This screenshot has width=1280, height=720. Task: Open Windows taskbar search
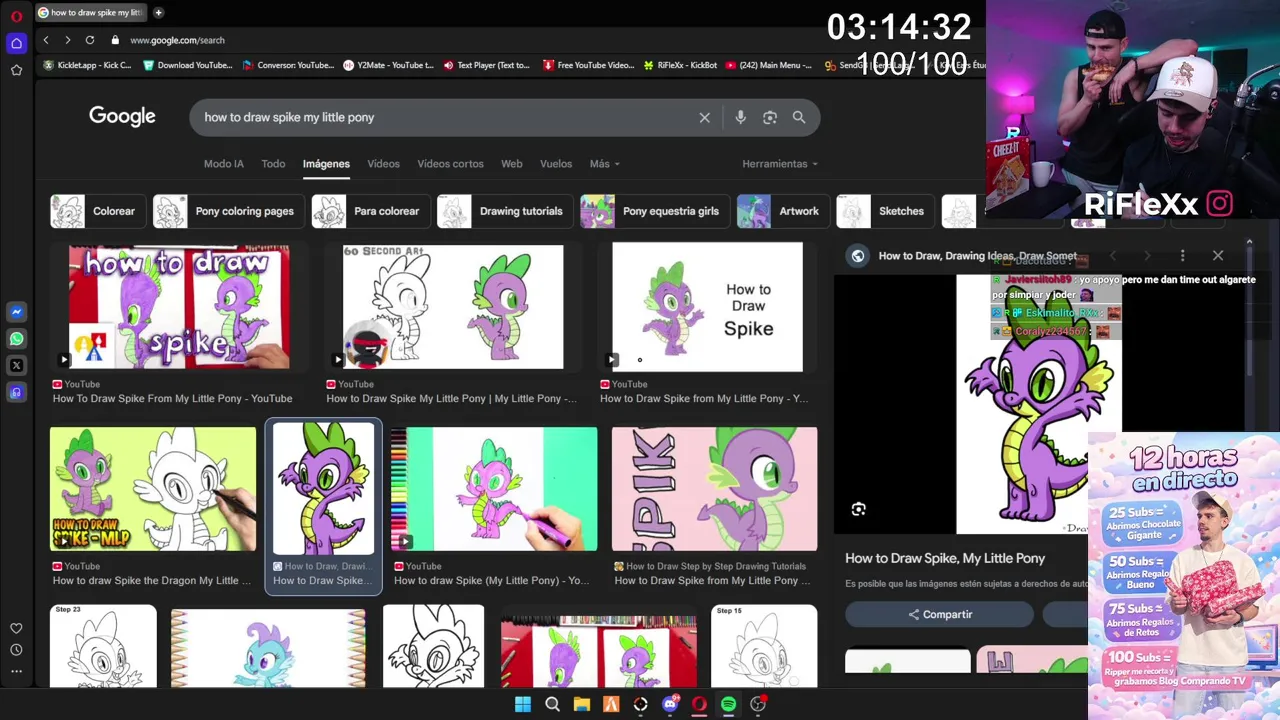coord(552,704)
